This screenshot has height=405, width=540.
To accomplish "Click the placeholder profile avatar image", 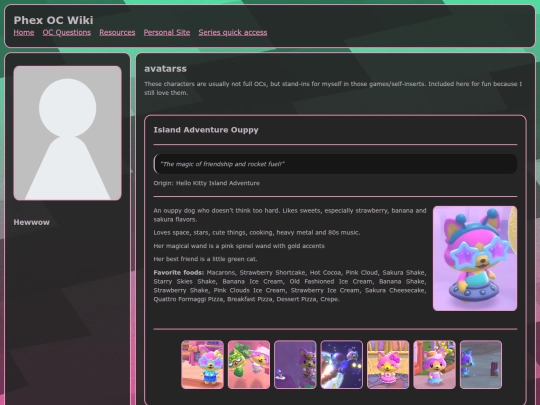I will point(68,133).
